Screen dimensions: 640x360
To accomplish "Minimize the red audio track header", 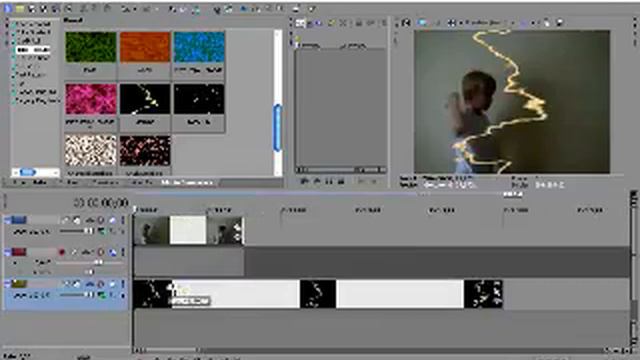I will (x=7, y=252).
